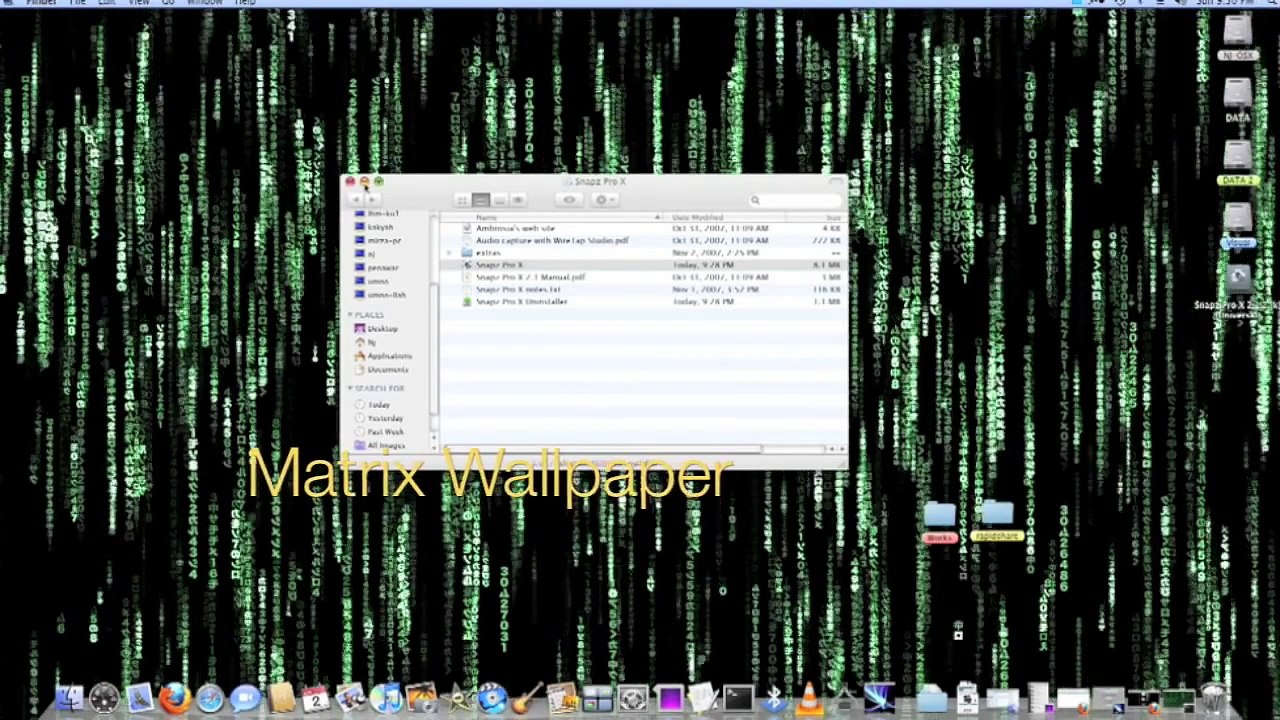Show Today search results in sidebar
The height and width of the screenshot is (720, 1280).
pos(373,405)
